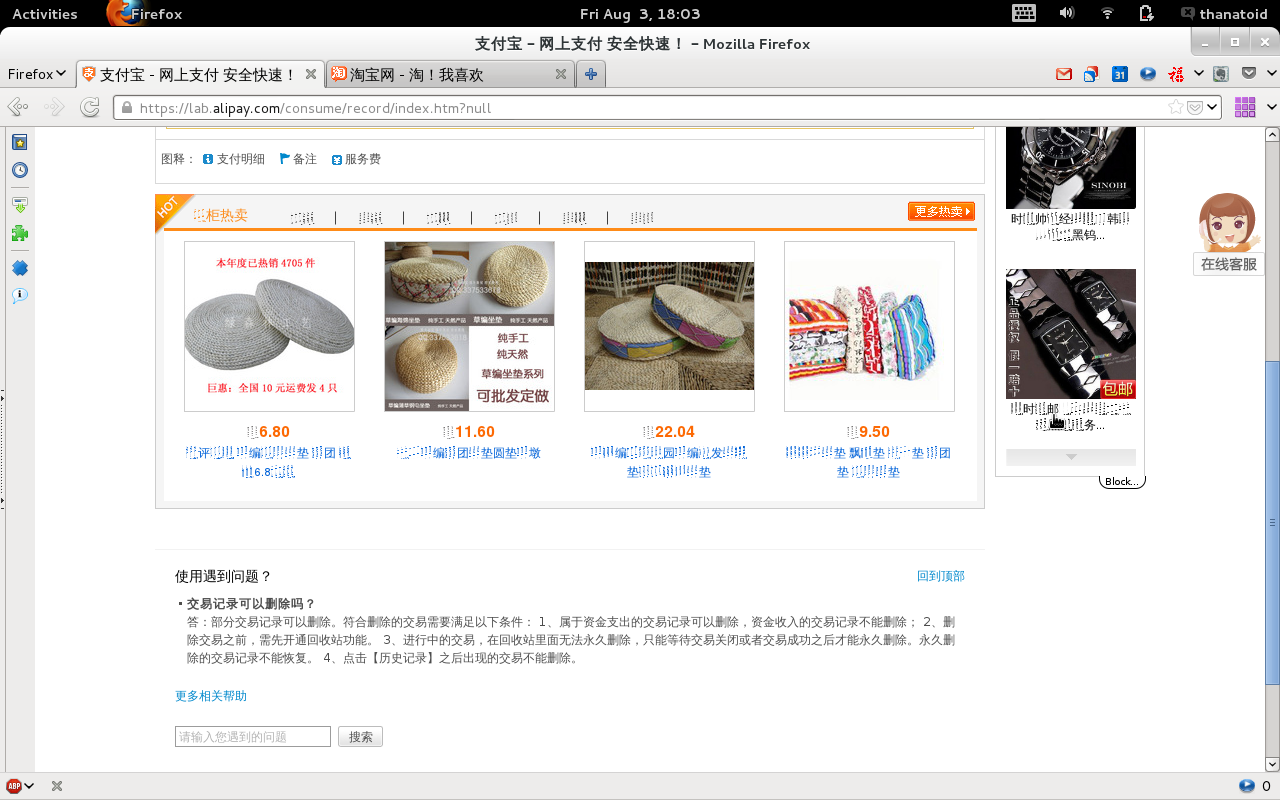This screenshot has height=800, width=1280.
Task: Focus the 请输入您遇到的问题 input field
Action: [x=253, y=737]
